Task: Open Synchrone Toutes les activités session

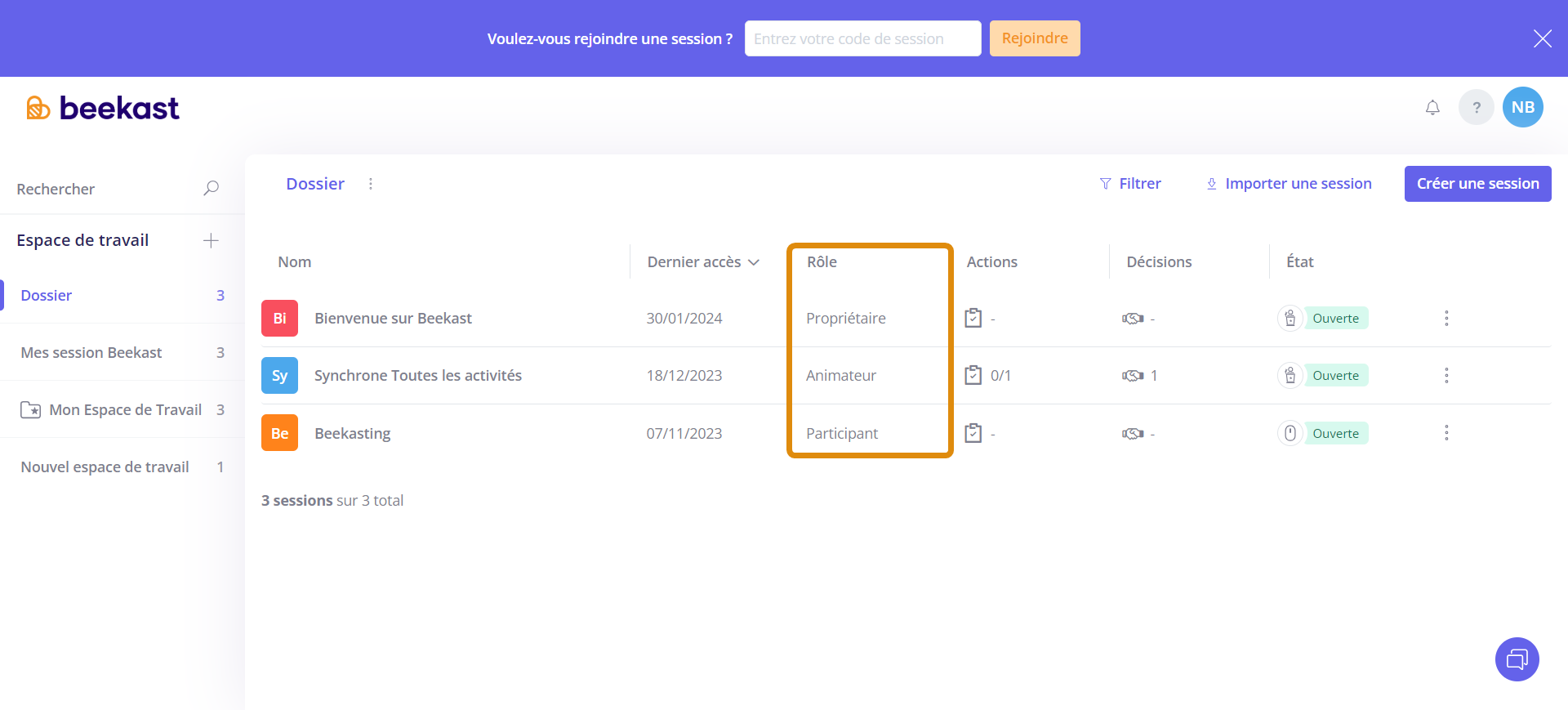Action: tap(418, 376)
